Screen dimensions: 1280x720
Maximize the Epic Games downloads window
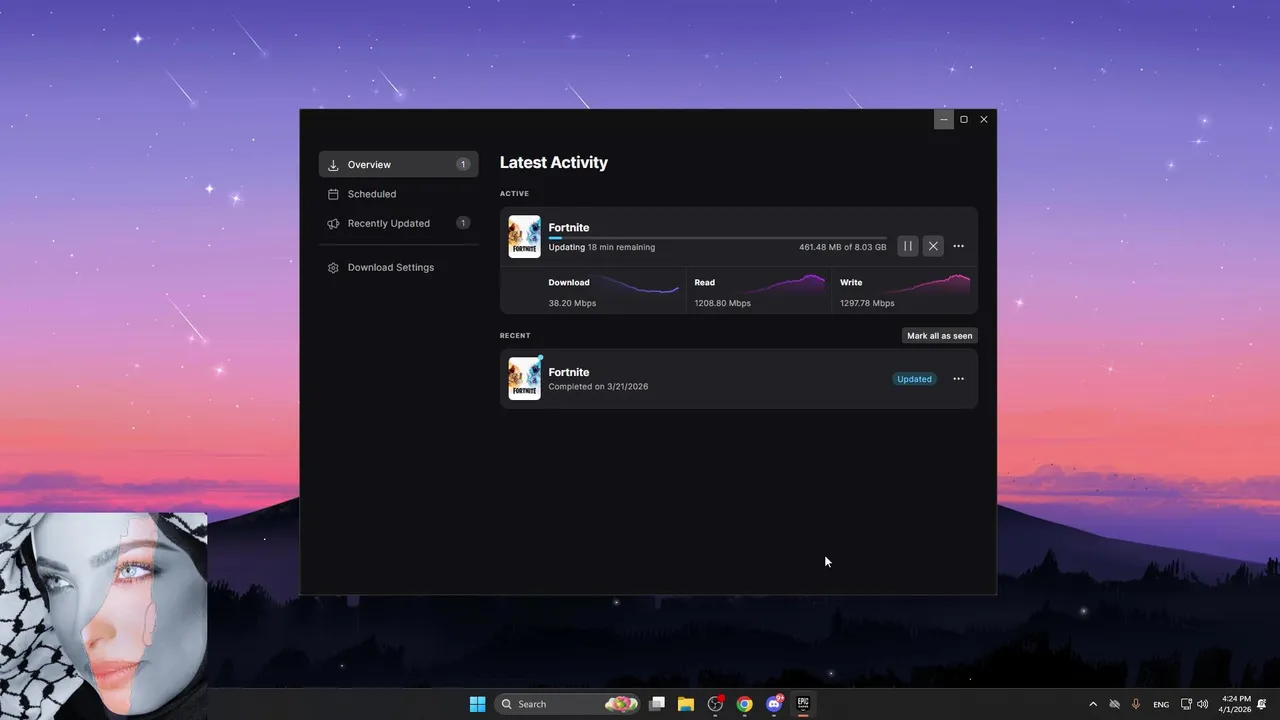tap(964, 119)
